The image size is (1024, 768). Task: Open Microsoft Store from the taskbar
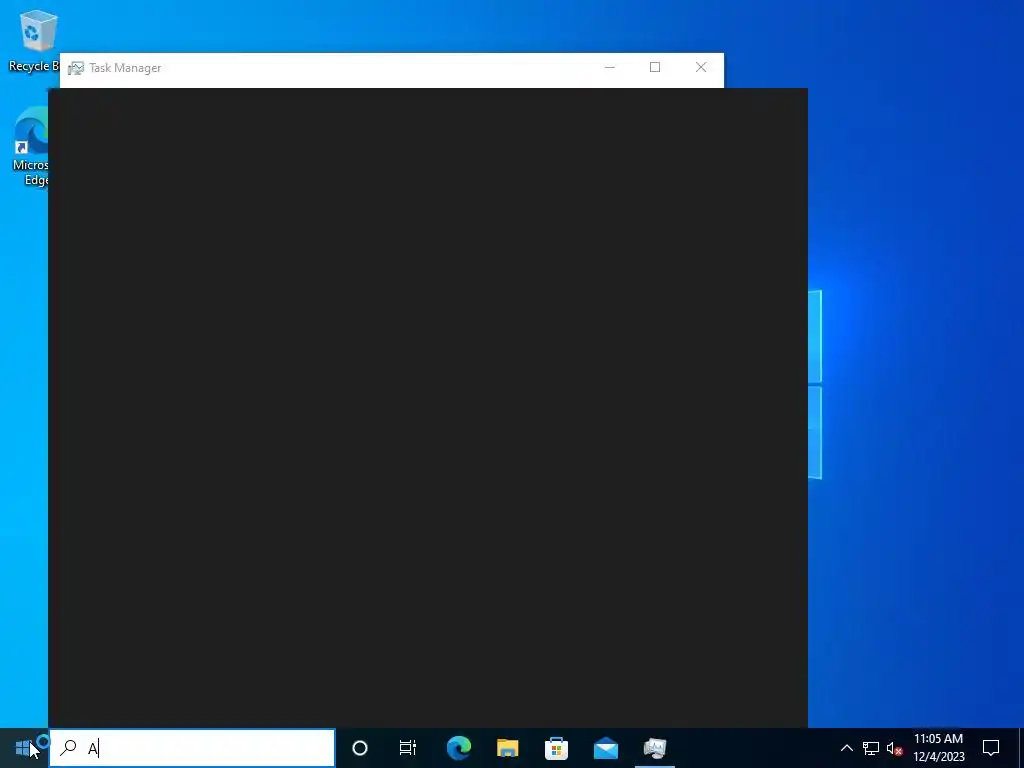pyautogui.click(x=556, y=748)
